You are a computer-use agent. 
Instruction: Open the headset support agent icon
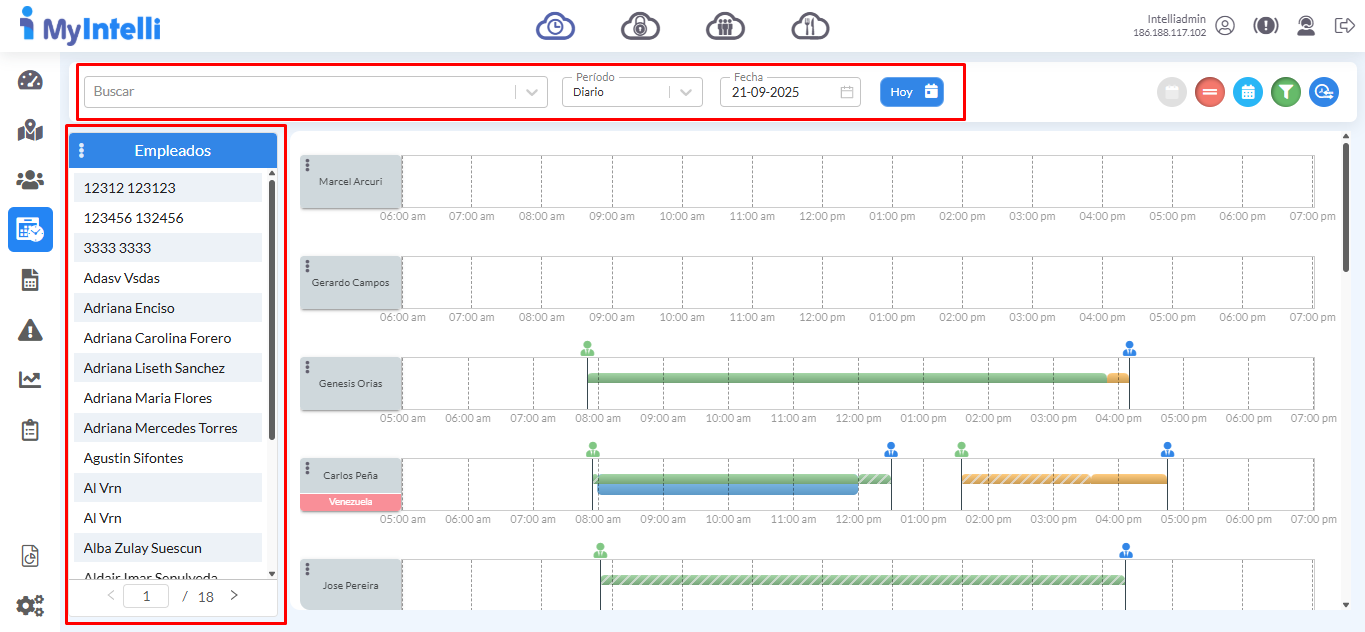pyautogui.click(x=1305, y=26)
